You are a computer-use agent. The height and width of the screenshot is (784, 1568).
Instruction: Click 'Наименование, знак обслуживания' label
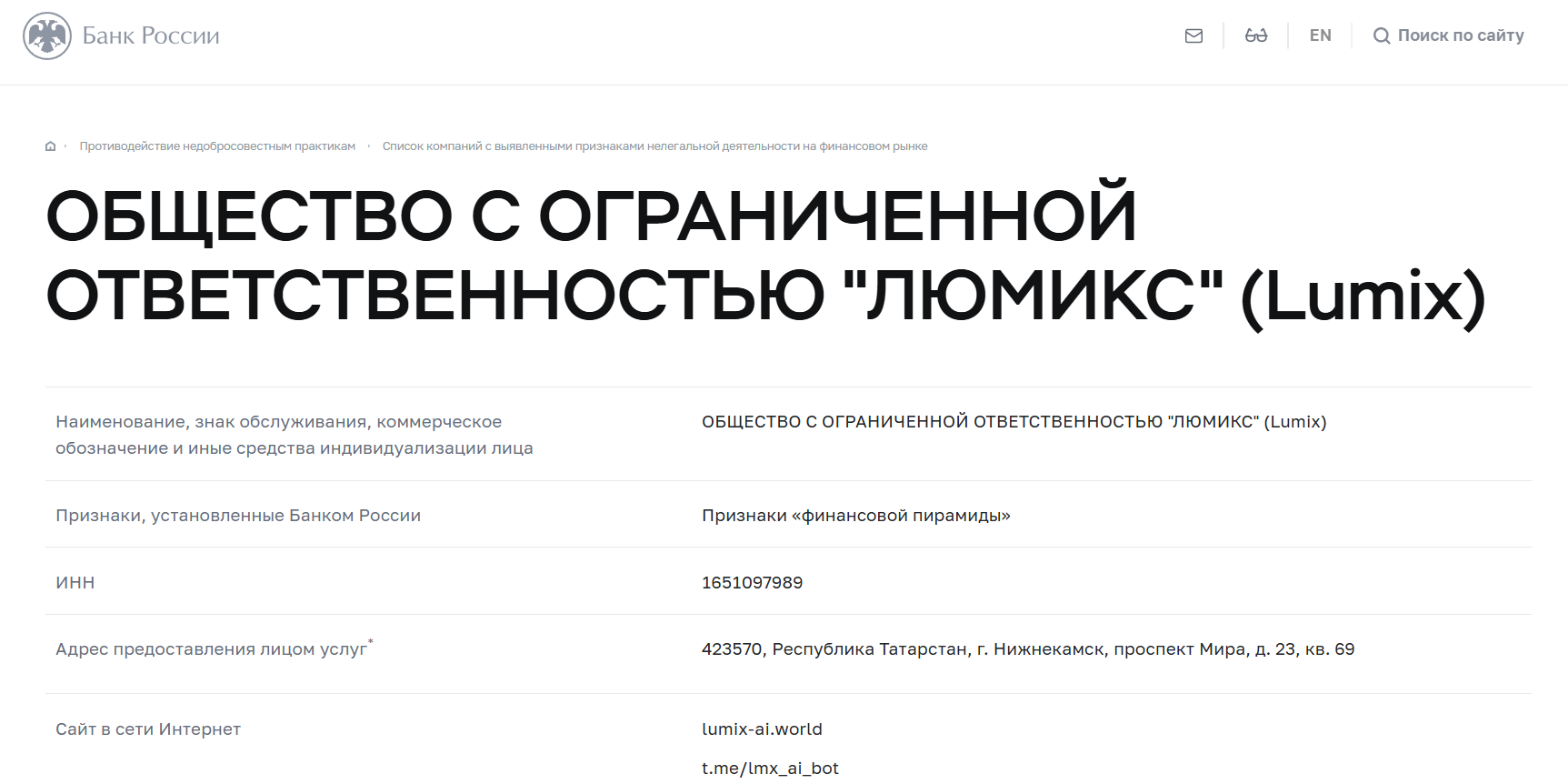click(x=295, y=435)
